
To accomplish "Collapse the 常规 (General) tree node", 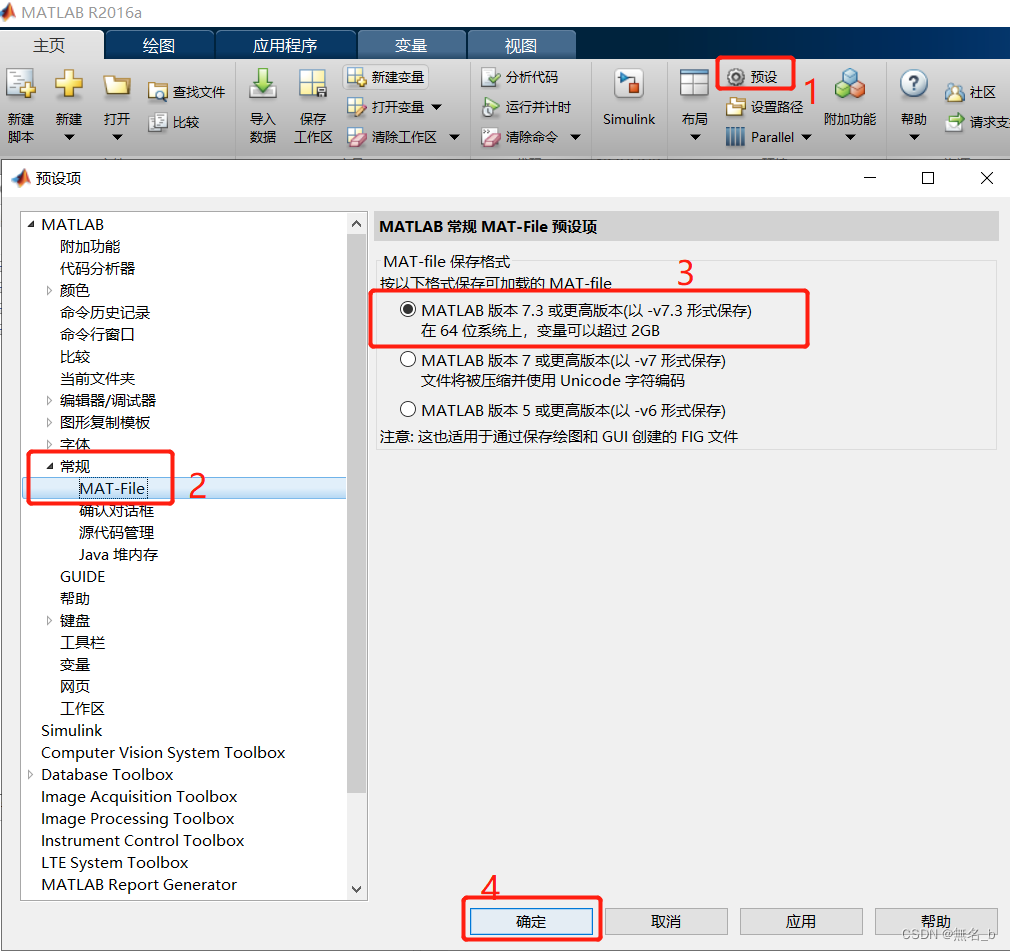I will pos(50,466).
